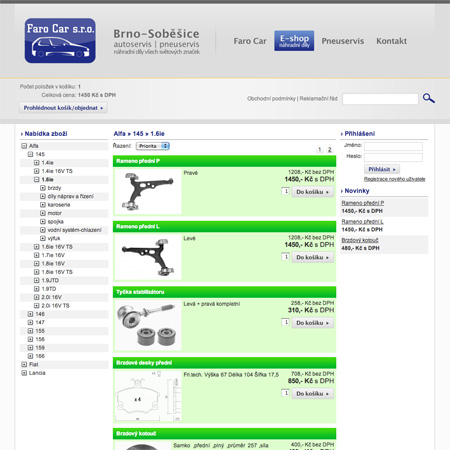Open Faro Car menu item

click(x=250, y=41)
